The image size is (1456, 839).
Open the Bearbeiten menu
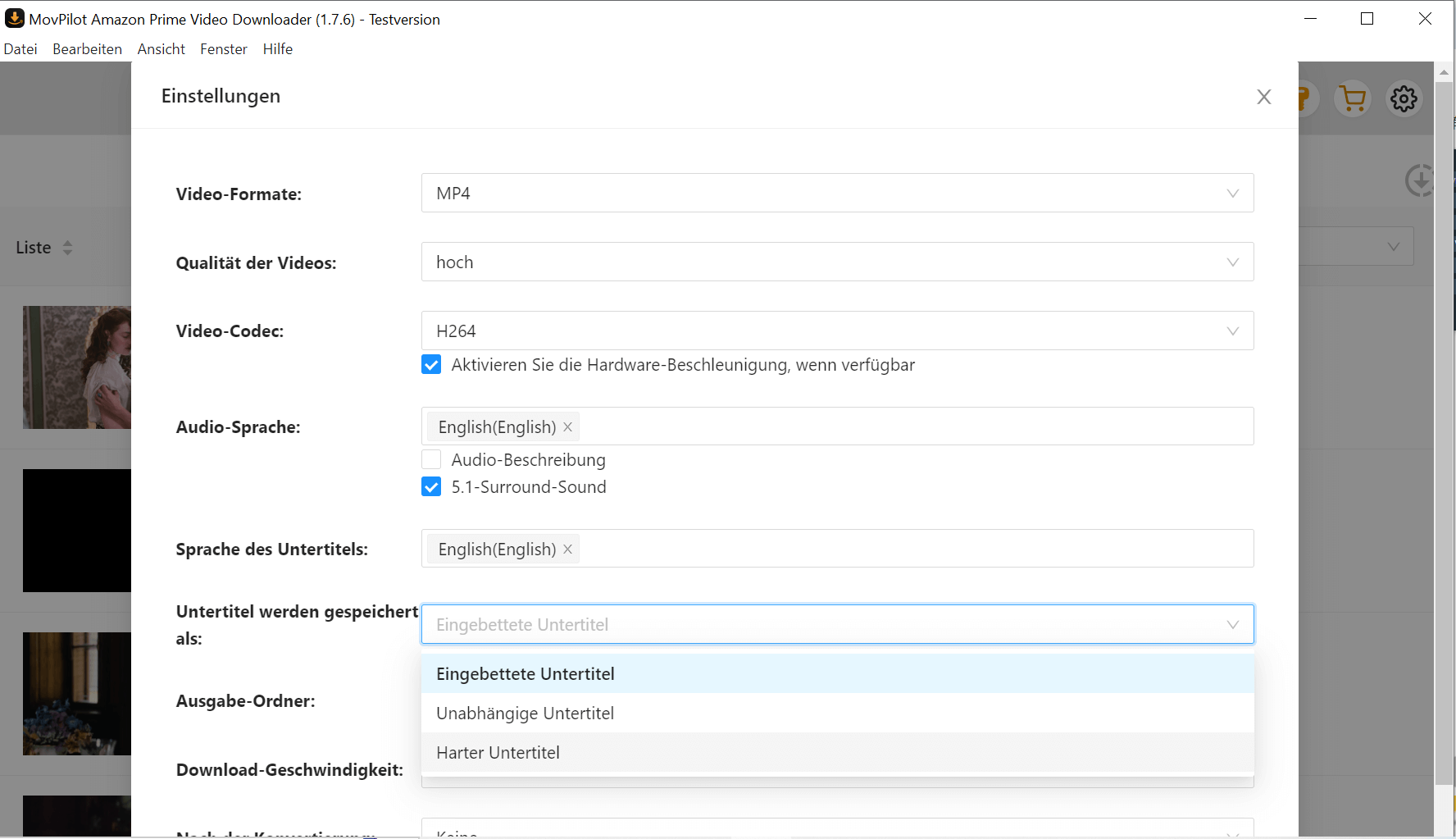[x=87, y=49]
